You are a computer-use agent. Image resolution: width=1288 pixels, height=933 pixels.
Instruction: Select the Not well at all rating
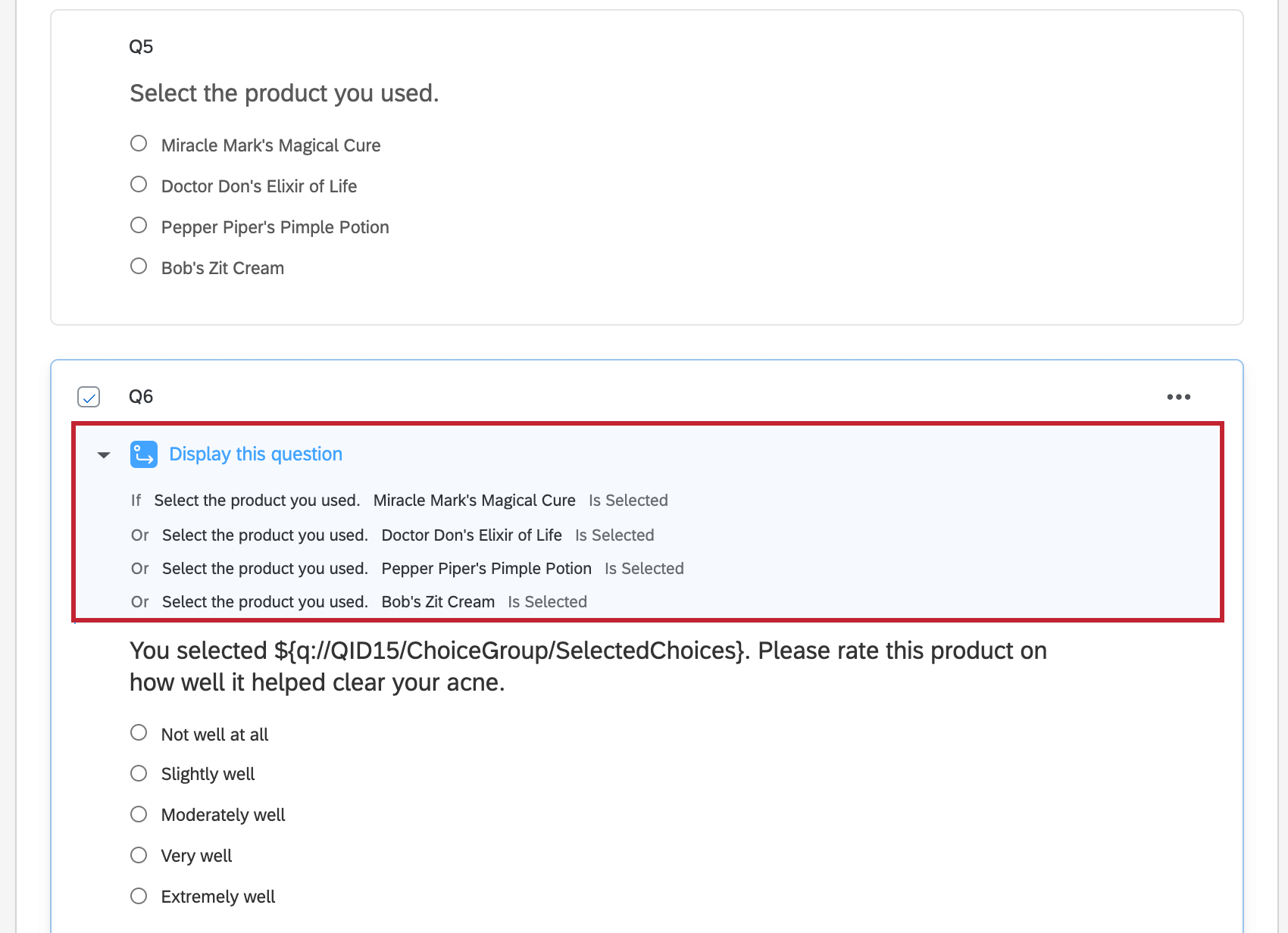click(139, 732)
